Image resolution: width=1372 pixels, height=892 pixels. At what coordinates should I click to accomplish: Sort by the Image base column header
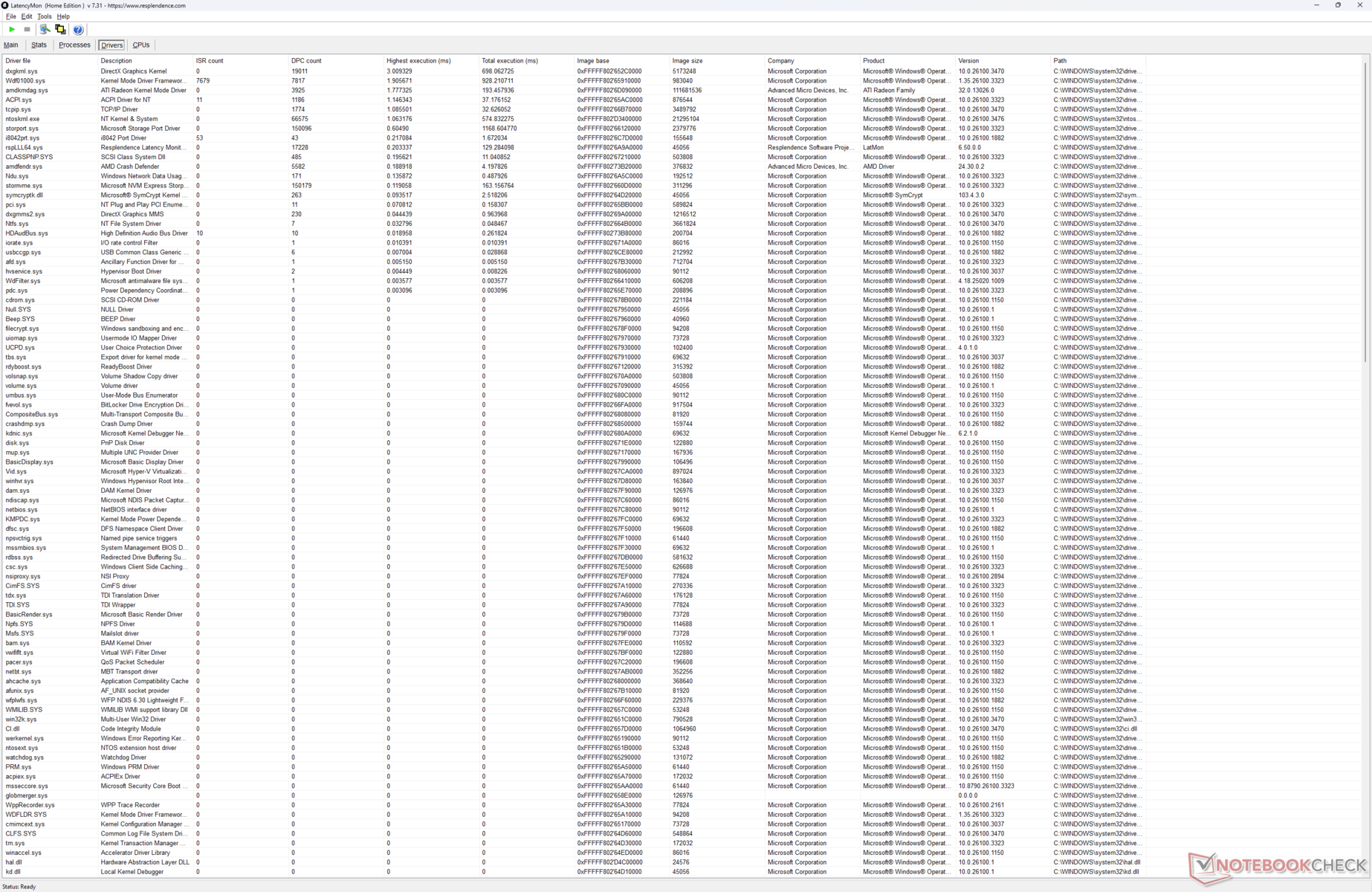[x=621, y=61]
